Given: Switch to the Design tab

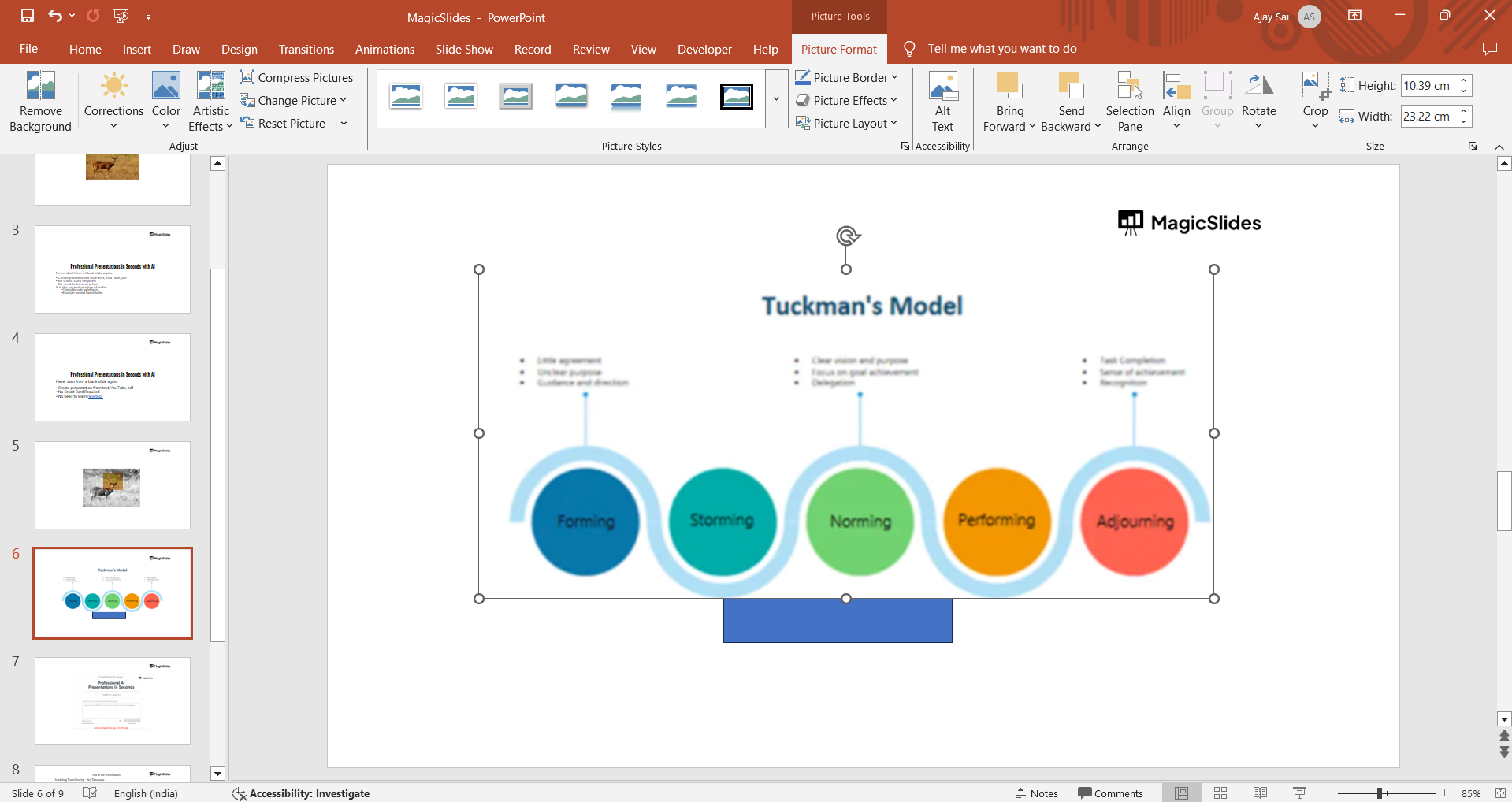Looking at the screenshot, I should coord(239,49).
